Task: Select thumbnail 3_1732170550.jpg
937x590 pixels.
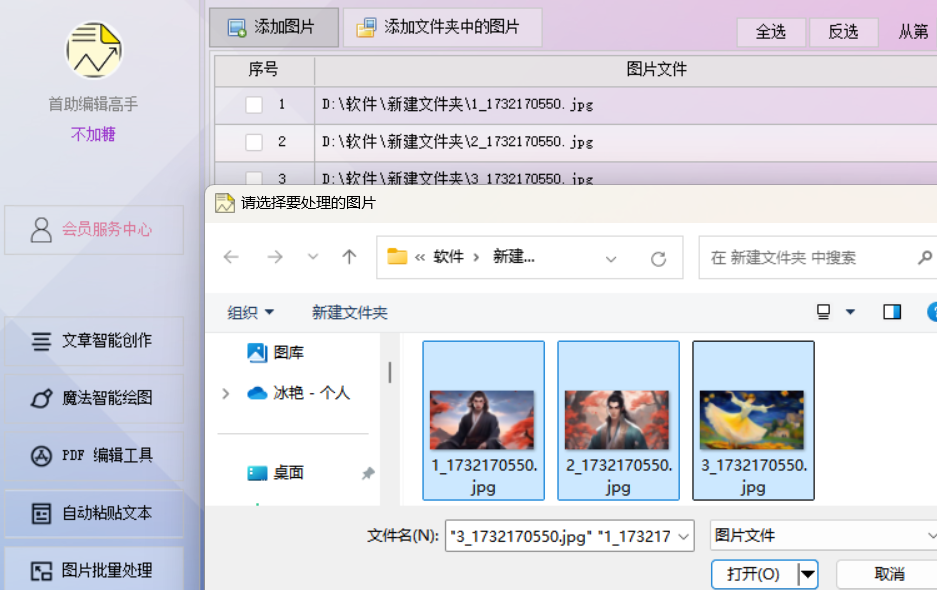Action: coord(754,420)
